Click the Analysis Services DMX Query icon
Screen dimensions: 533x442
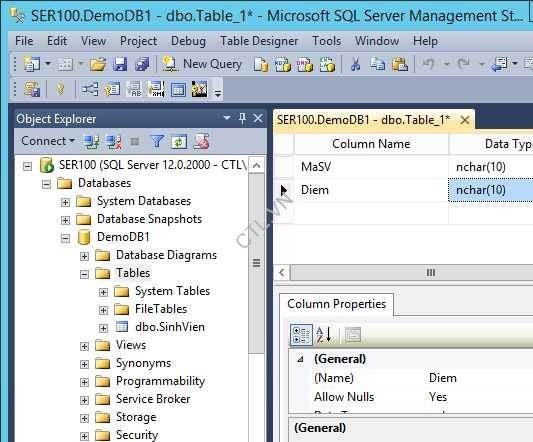305,64
